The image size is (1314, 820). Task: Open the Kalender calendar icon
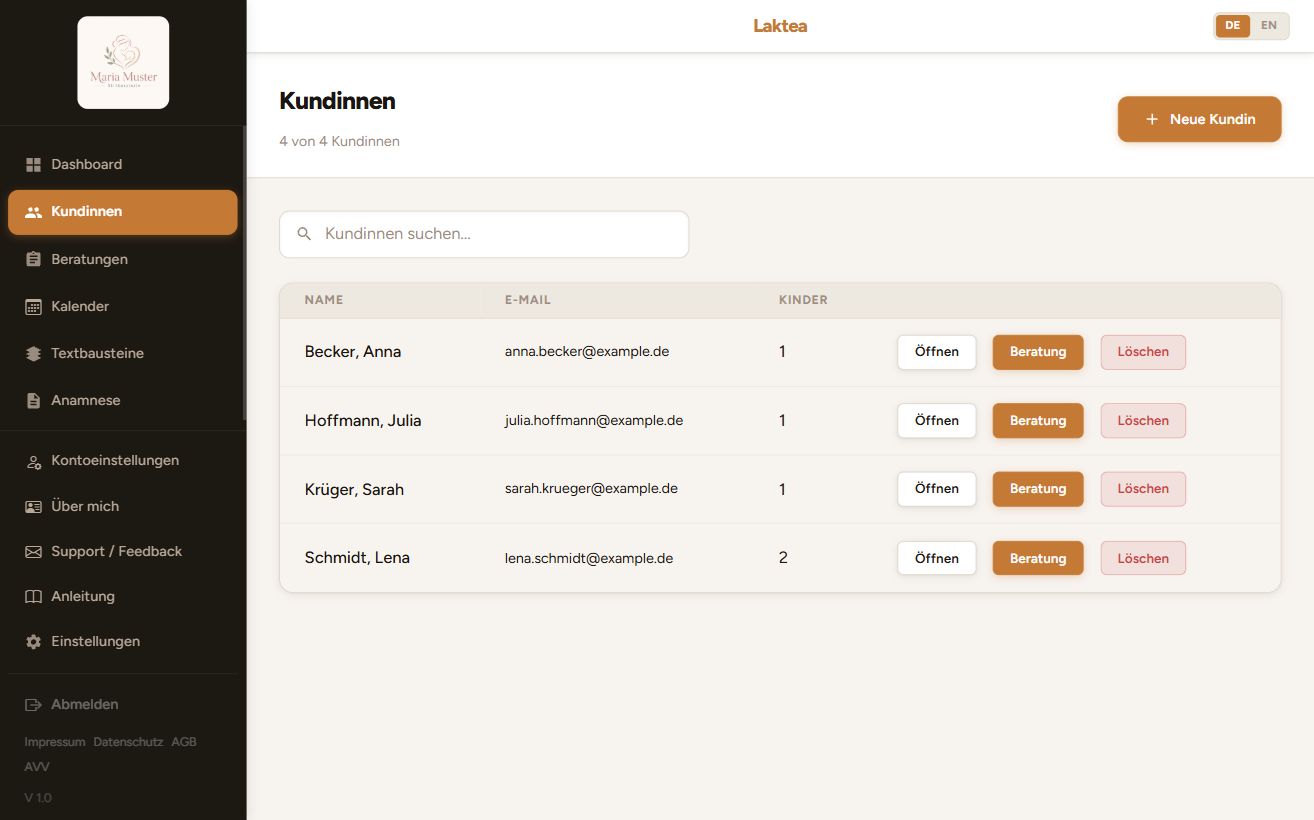[33, 307]
